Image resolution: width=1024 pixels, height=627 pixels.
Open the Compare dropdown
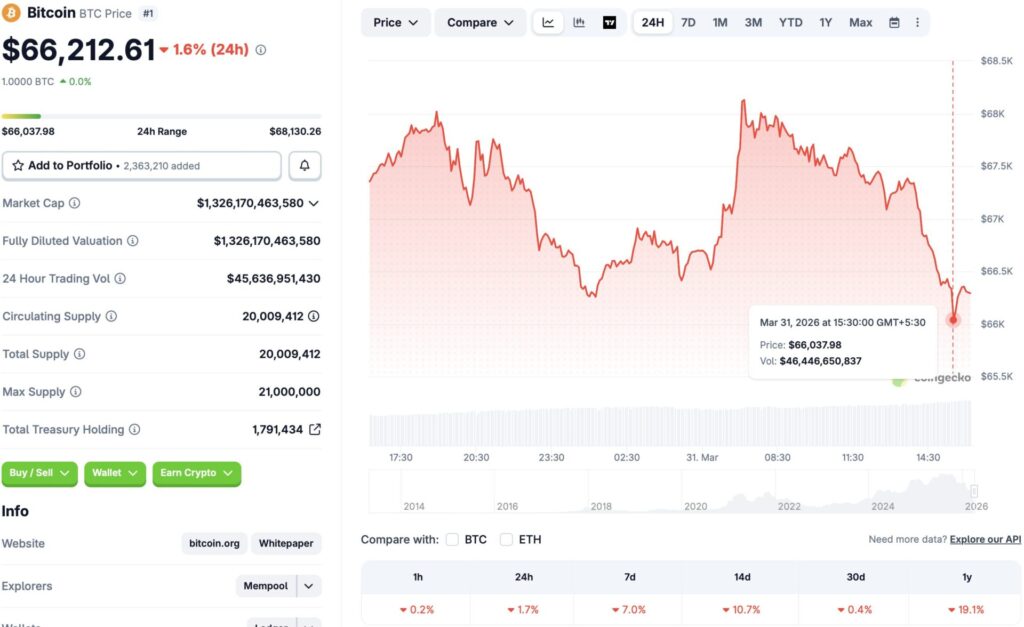(x=480, y=22)
